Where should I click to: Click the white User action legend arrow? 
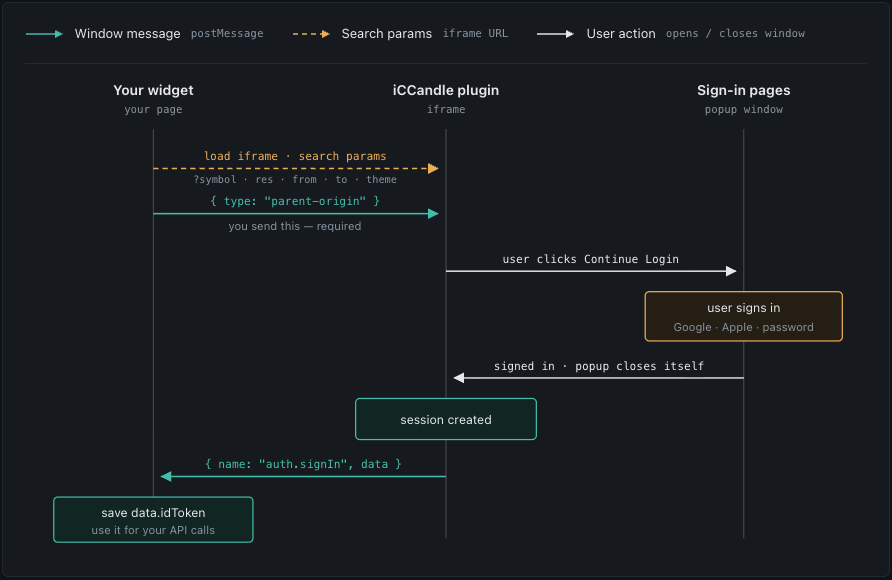555,34
